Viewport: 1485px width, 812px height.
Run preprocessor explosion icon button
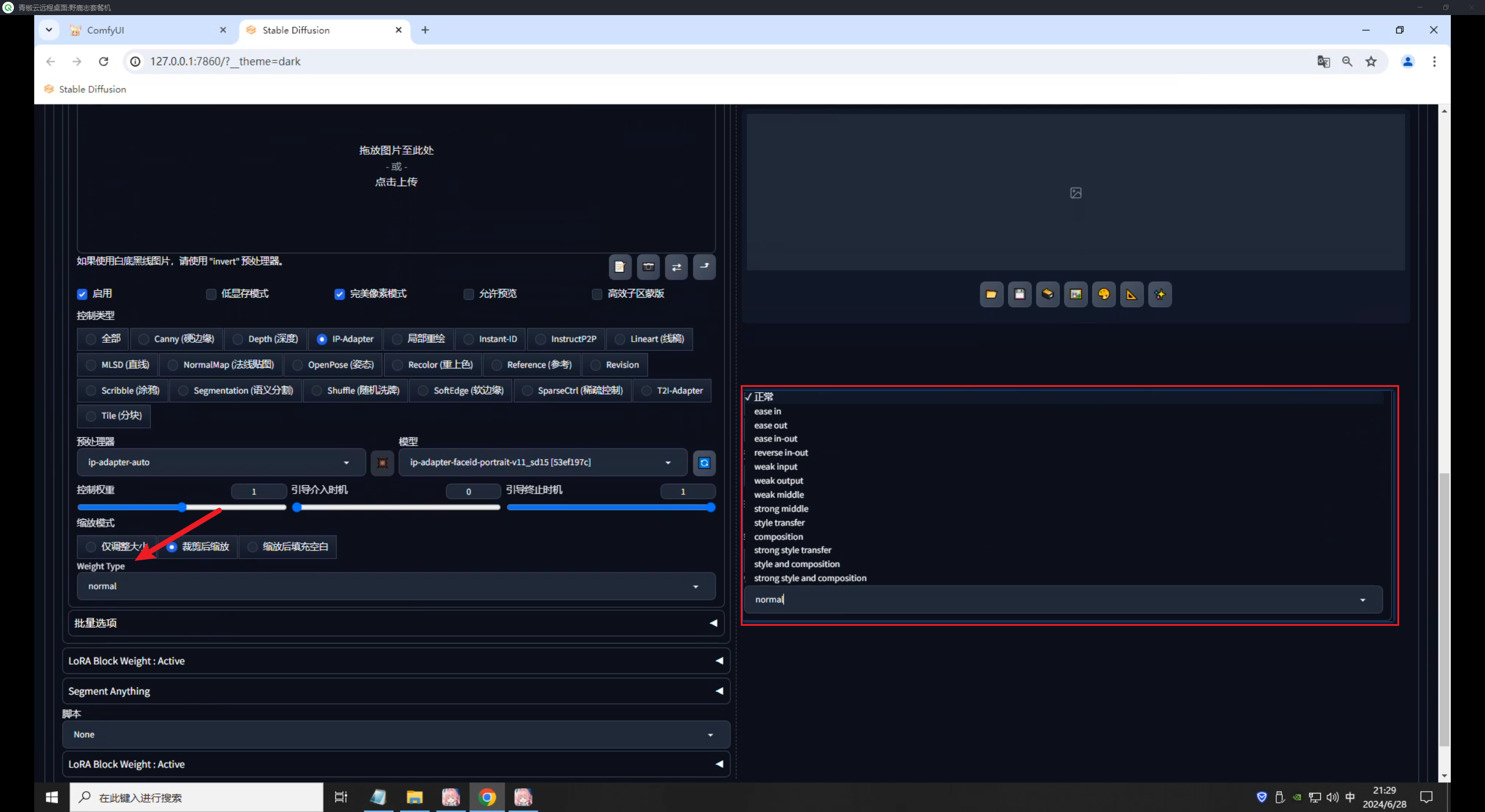(382, 463)
